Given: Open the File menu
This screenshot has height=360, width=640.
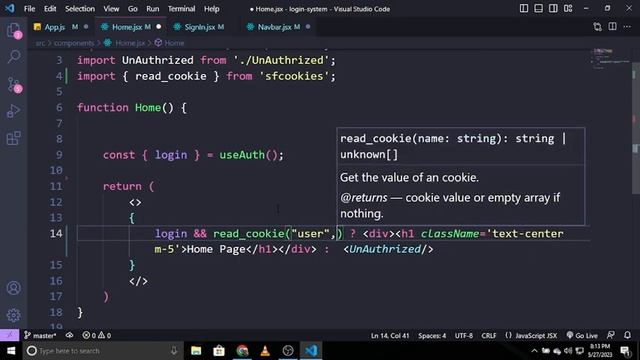Looking at the screenshot, I should coord(29,9).
